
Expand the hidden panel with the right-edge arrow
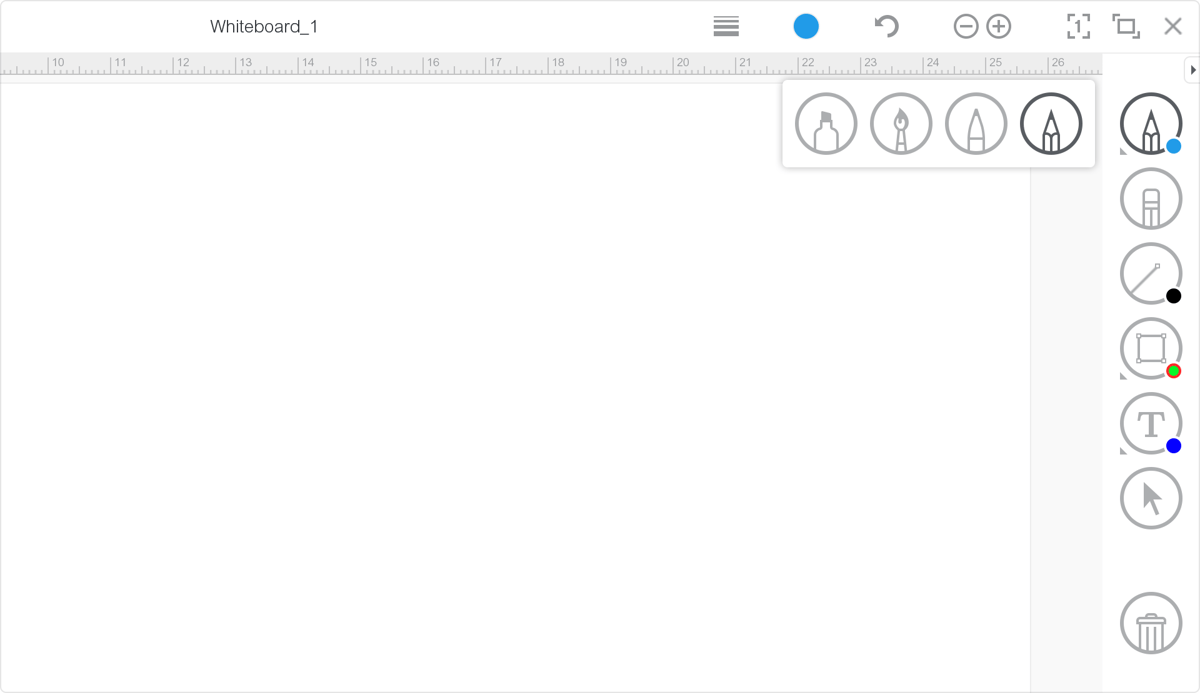[x=1193, y=70]
